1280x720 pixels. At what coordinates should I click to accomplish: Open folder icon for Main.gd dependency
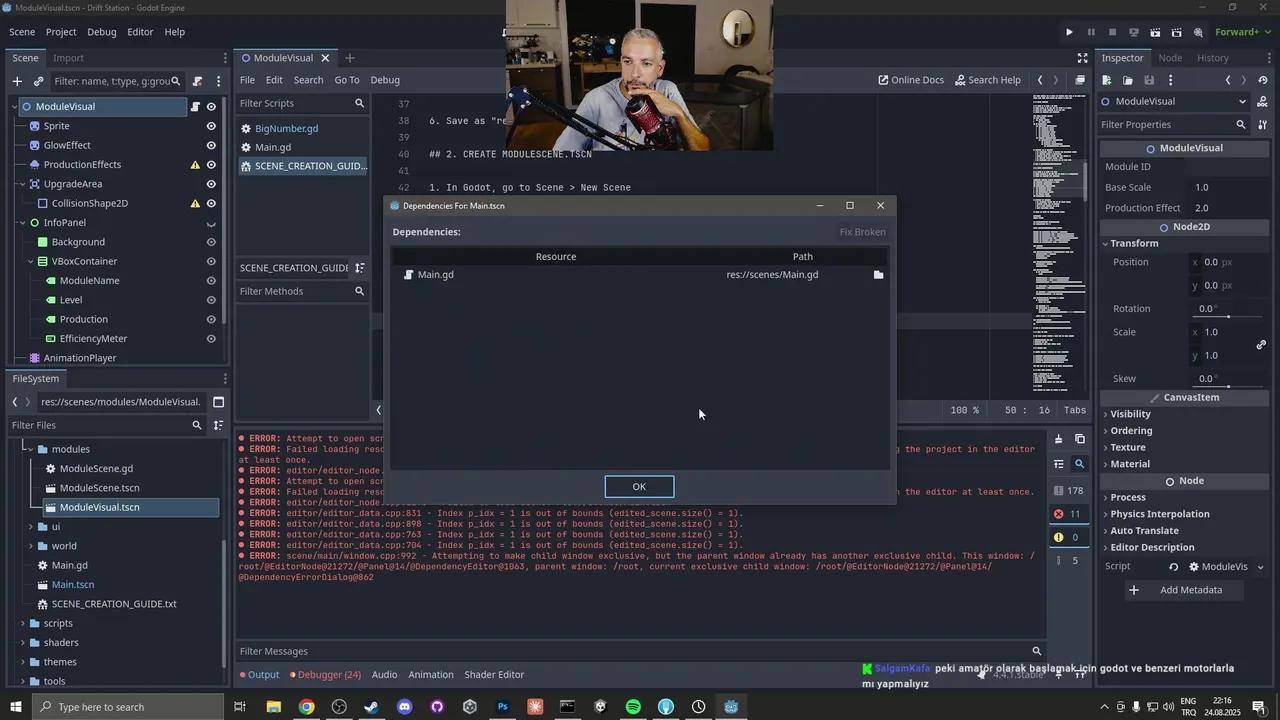click(878, 275)
